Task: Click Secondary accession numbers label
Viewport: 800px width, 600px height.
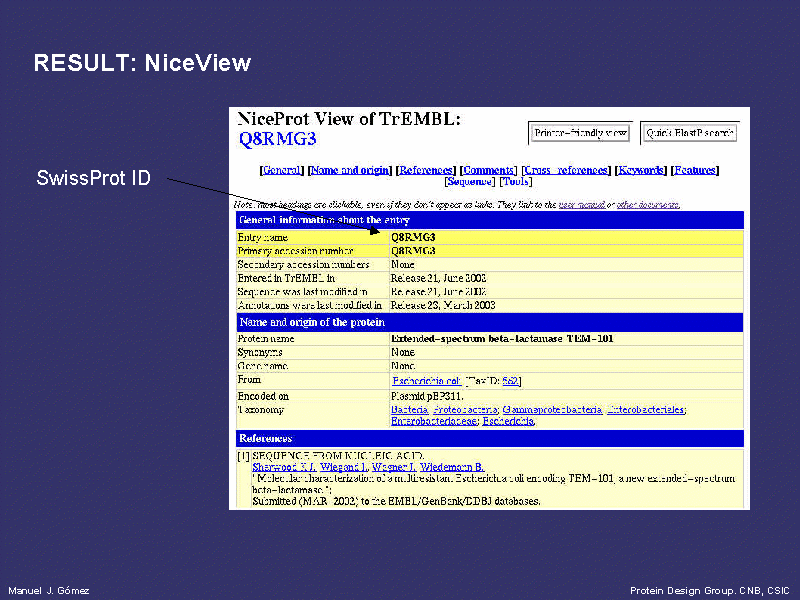Action: [303, 265]
